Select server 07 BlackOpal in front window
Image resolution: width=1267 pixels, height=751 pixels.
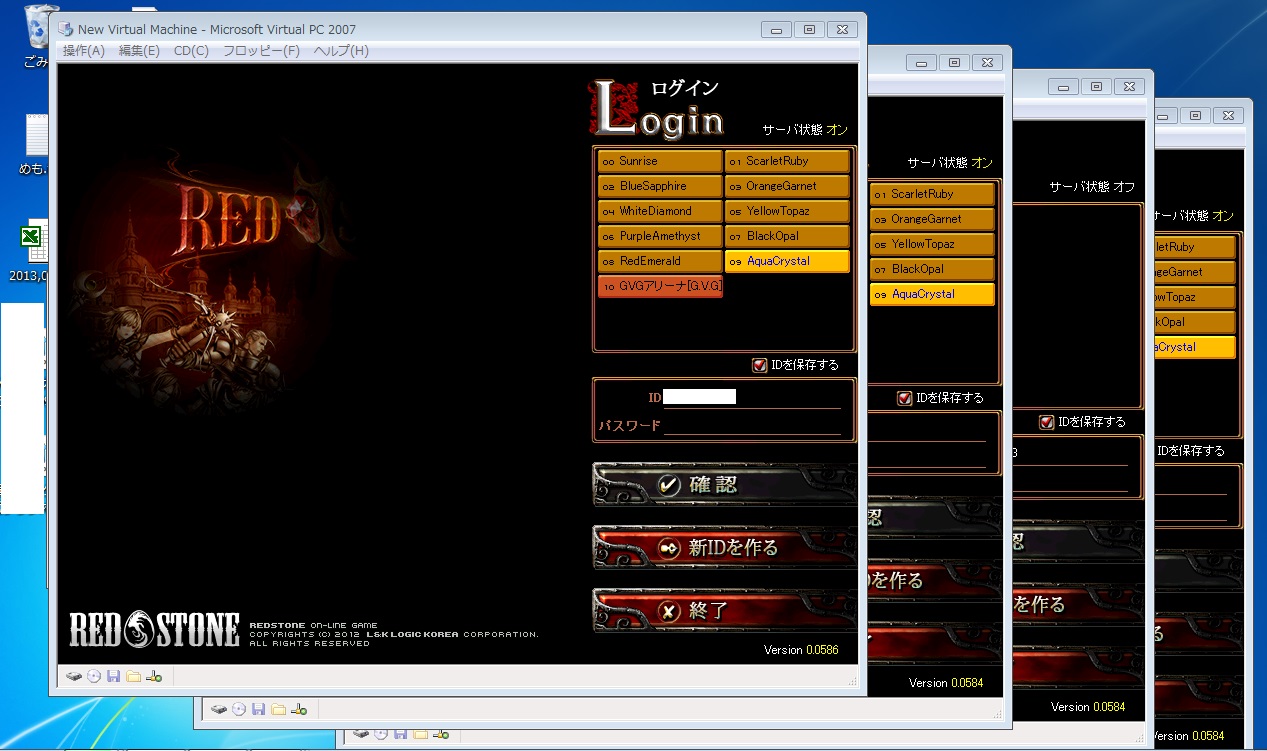click(x=787, y=236)
